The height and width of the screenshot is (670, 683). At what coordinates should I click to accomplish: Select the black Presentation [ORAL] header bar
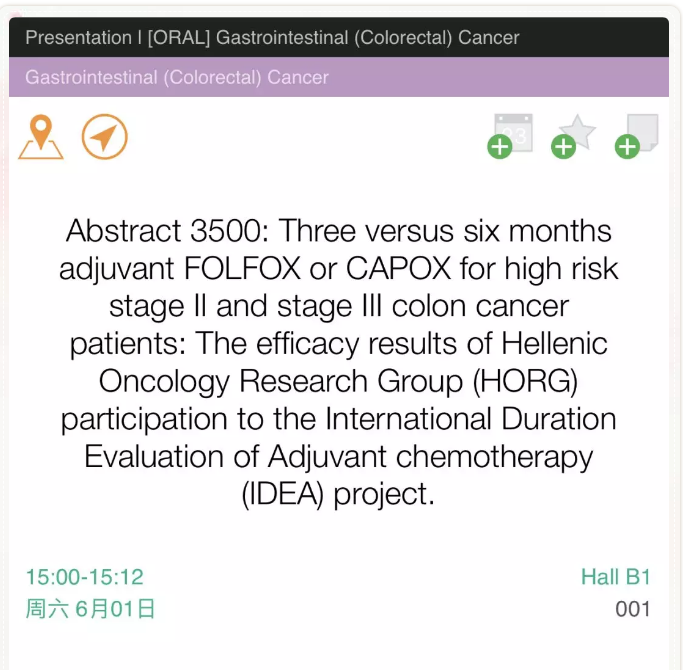pos(339,37)
